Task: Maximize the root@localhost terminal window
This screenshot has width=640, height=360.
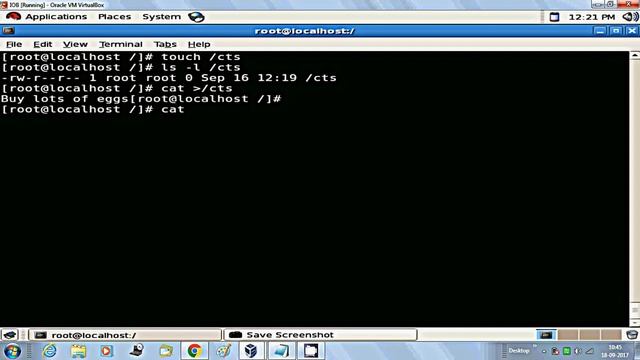Action: [616, 31]
